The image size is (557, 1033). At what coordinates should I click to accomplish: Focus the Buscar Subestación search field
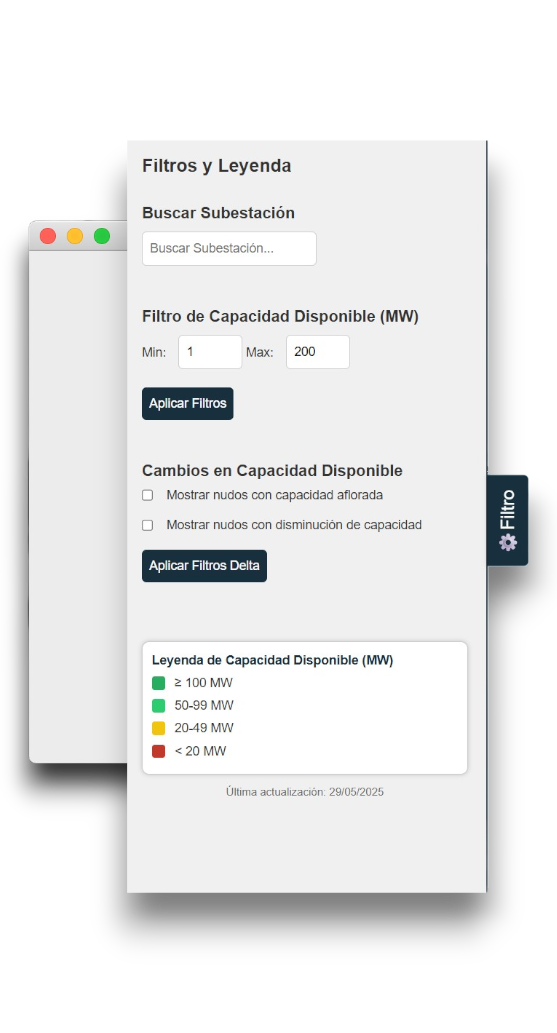pos(229,248)
